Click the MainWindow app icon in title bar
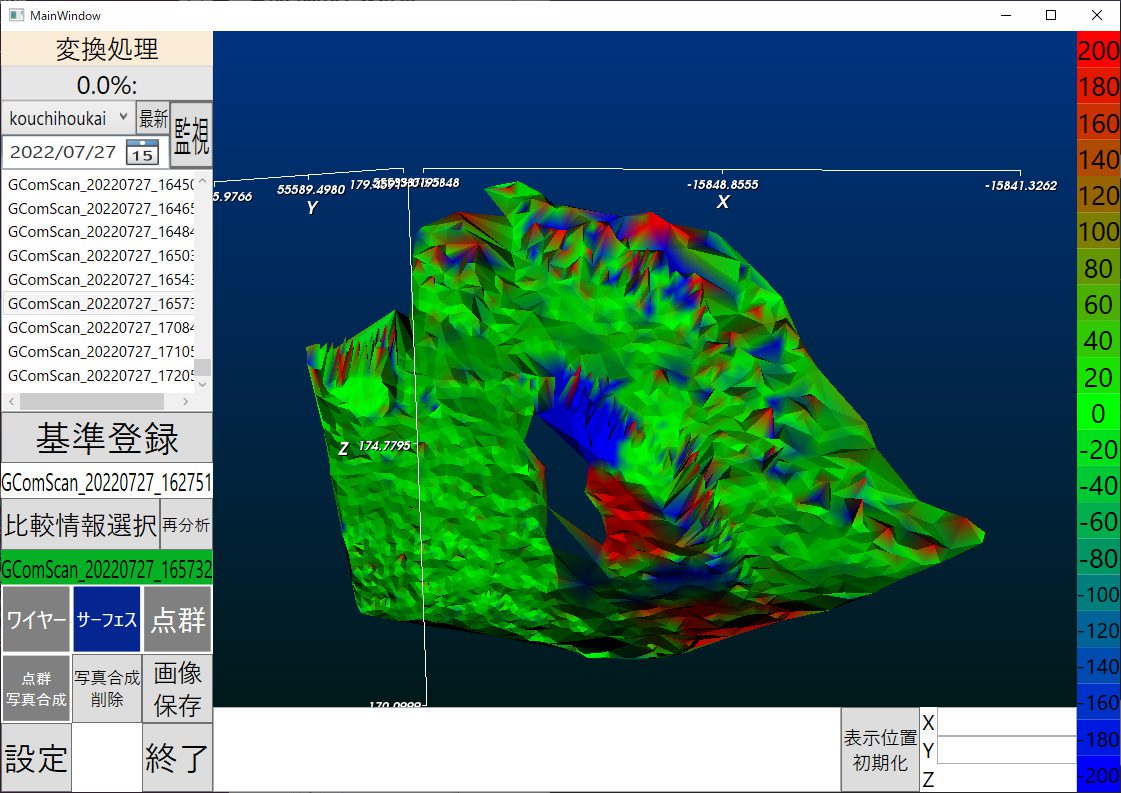The height and width of the screenshot is (793, 1121). (16, 15)
